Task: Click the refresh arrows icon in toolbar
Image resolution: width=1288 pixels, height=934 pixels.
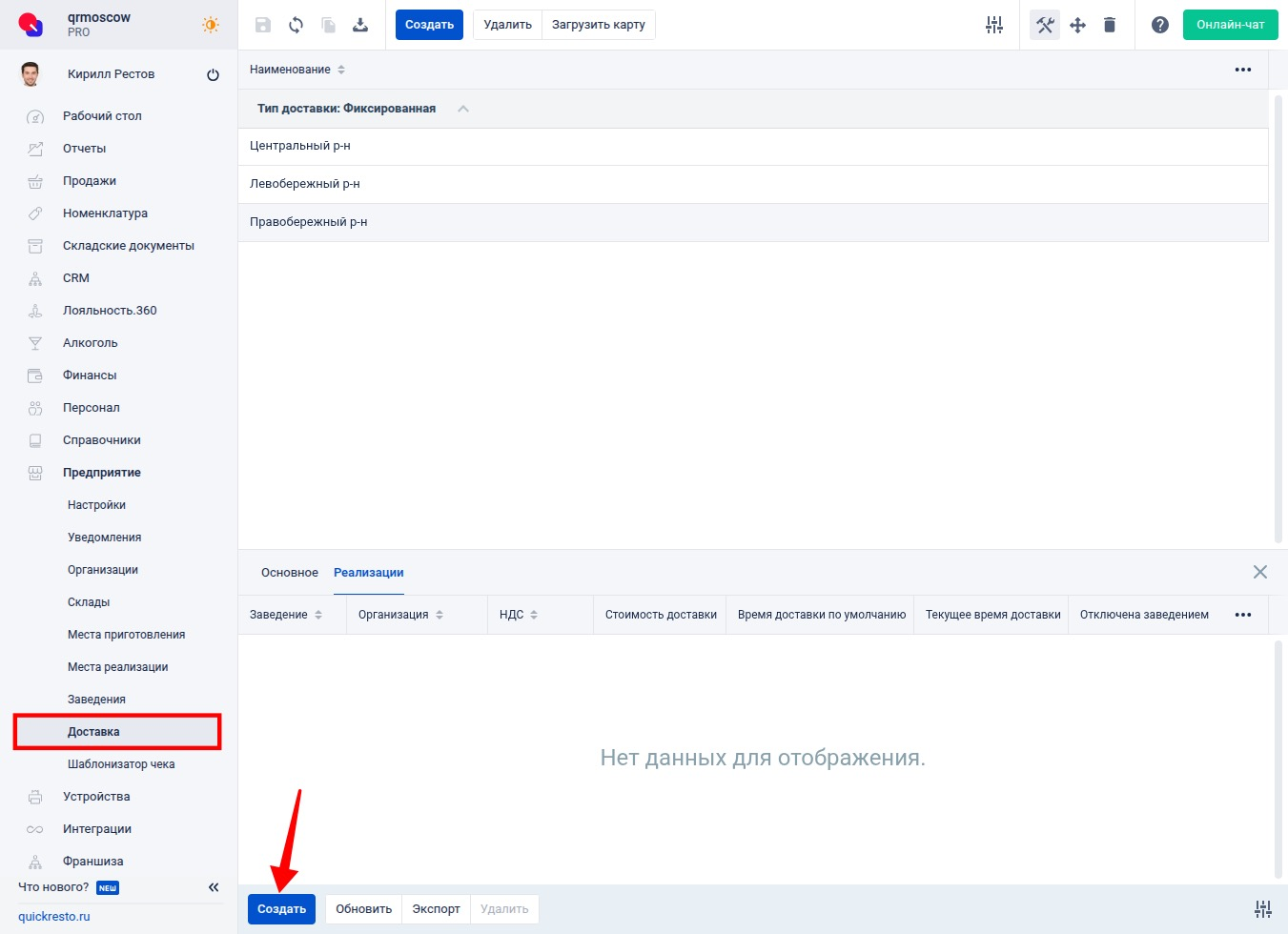Action: tap(296, 25)
